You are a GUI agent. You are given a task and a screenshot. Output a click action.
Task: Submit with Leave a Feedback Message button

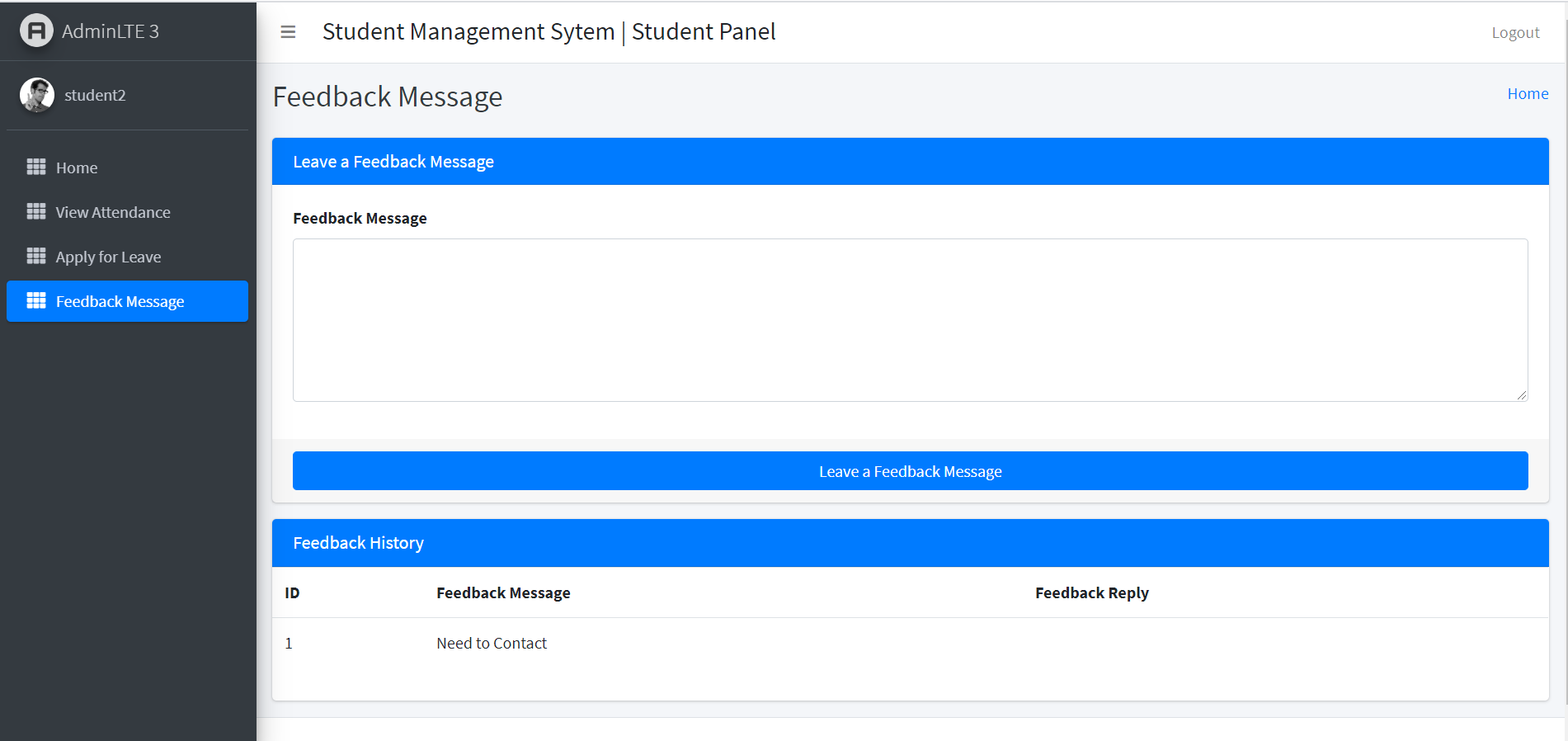pyautogui.click(x=910, y=471)
